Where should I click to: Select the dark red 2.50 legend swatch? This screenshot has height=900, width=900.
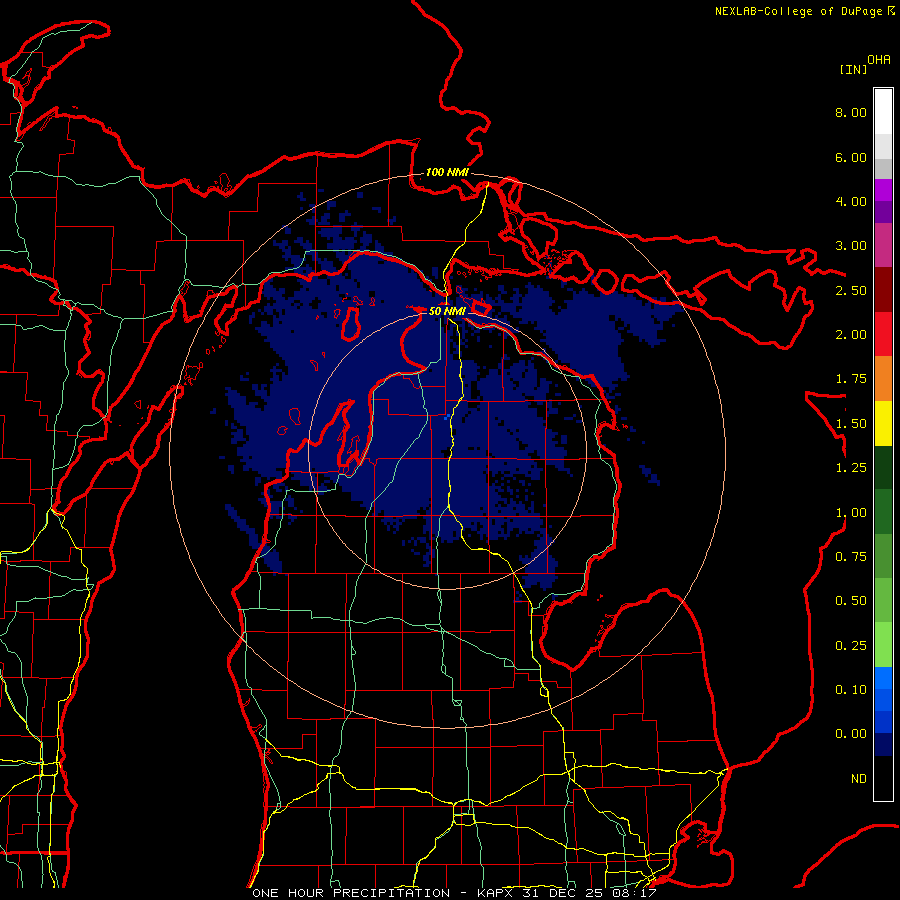[x=883, y=290]
